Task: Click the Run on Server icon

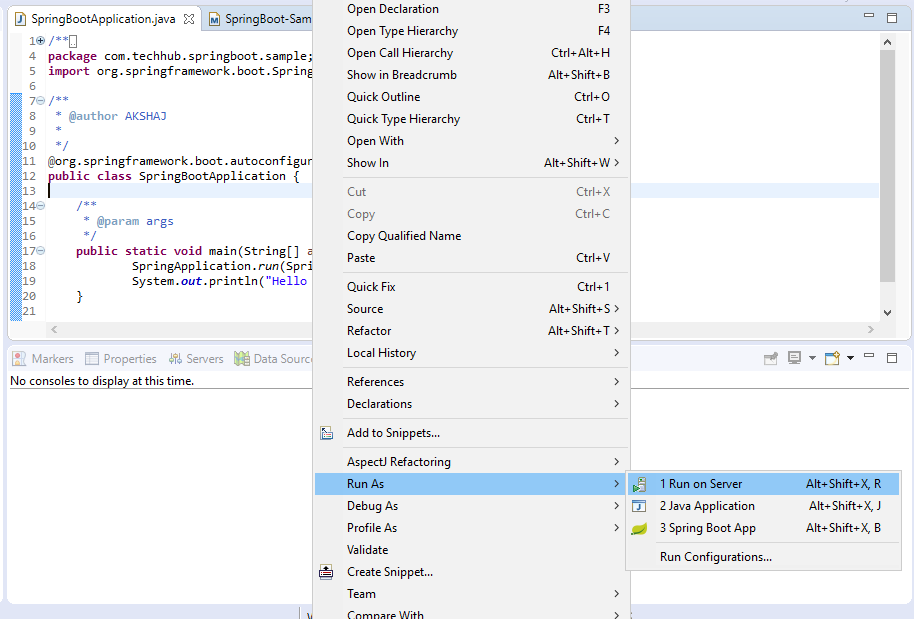Action: coord(640,483)
